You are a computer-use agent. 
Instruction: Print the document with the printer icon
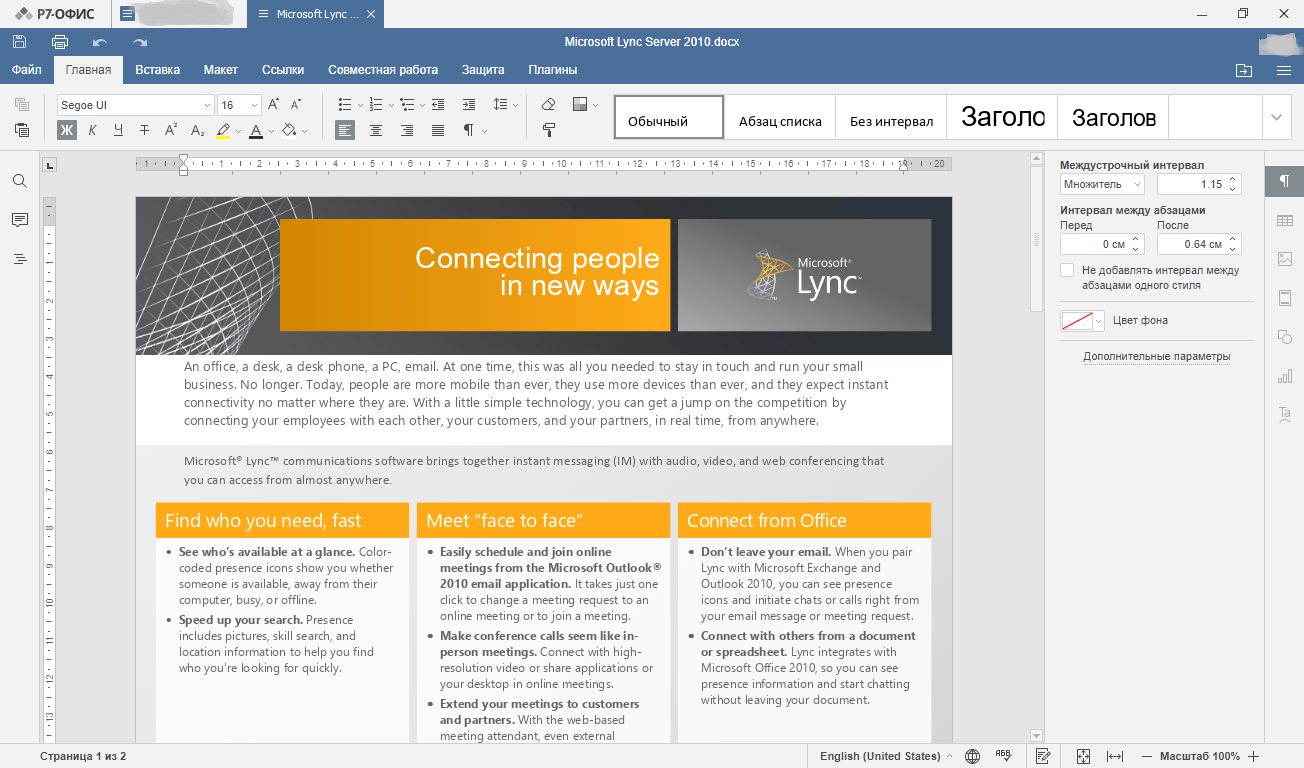pos(60,42)
